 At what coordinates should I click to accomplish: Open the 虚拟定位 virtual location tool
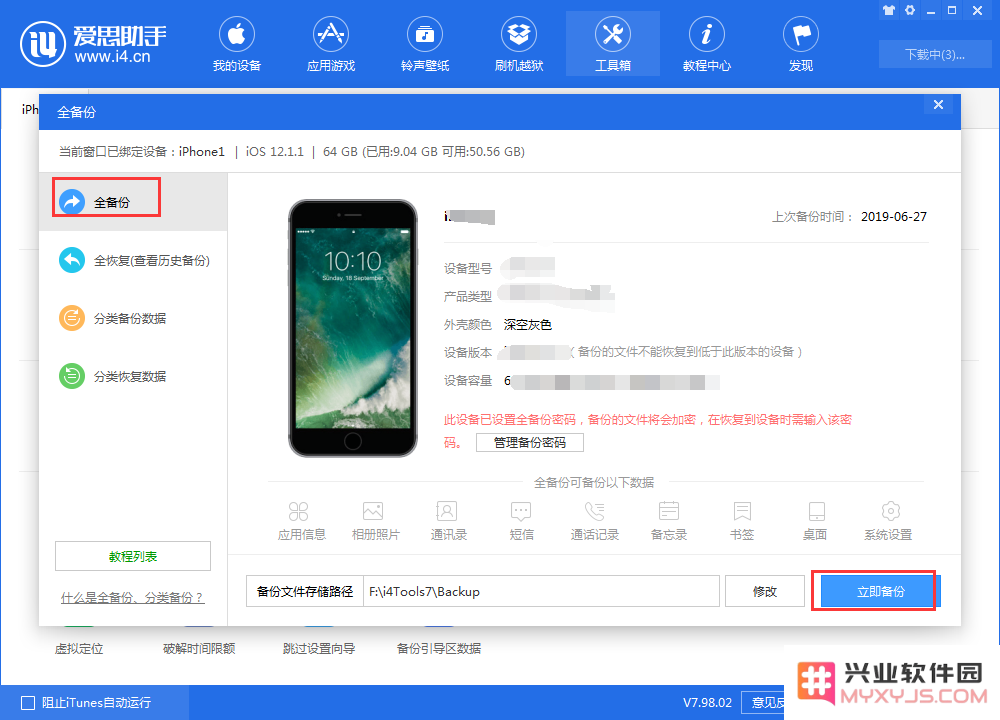coord(79,649)
